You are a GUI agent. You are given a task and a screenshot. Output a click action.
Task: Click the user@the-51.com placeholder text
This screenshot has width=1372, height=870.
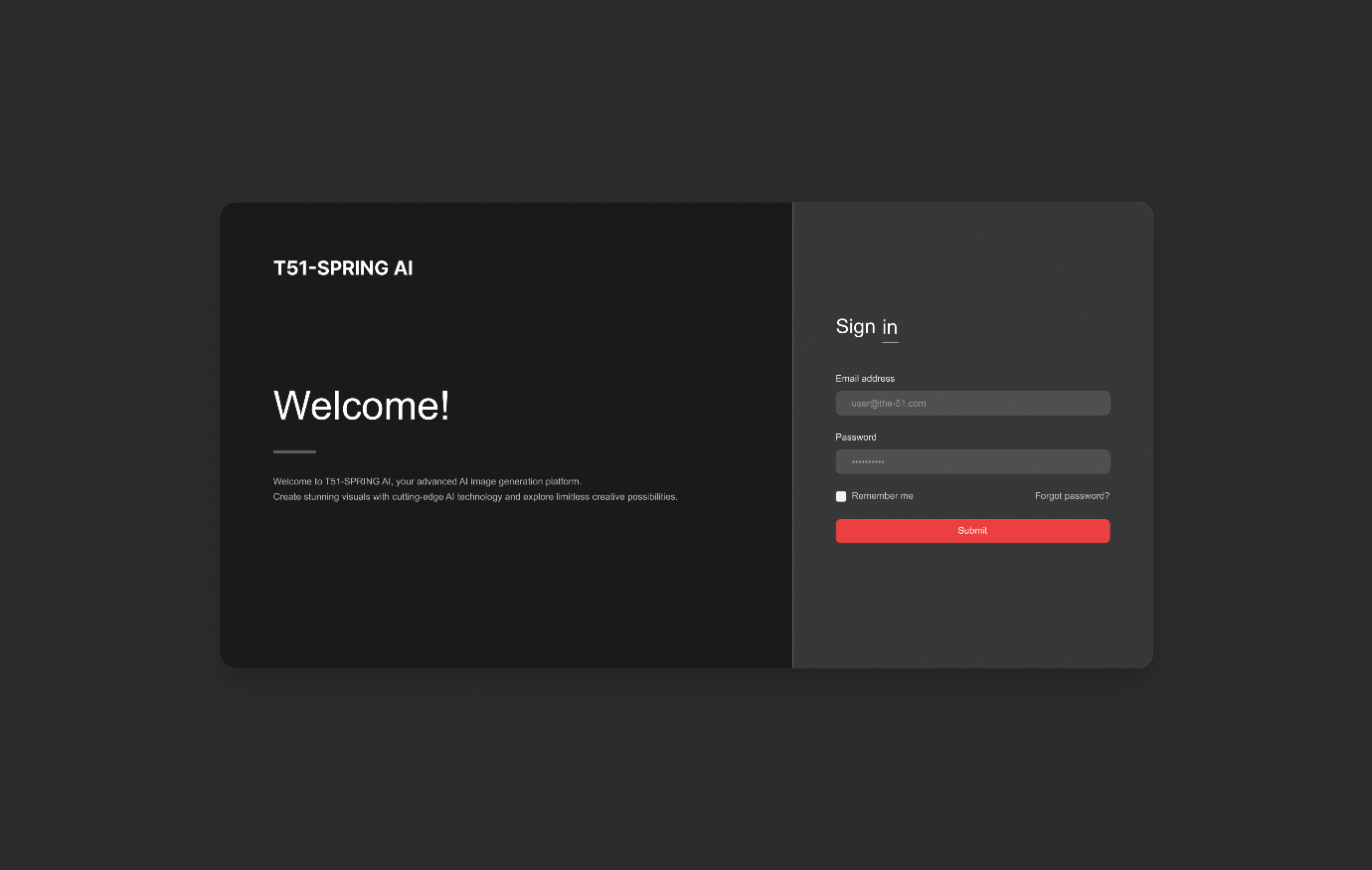(x=889, y=404)
